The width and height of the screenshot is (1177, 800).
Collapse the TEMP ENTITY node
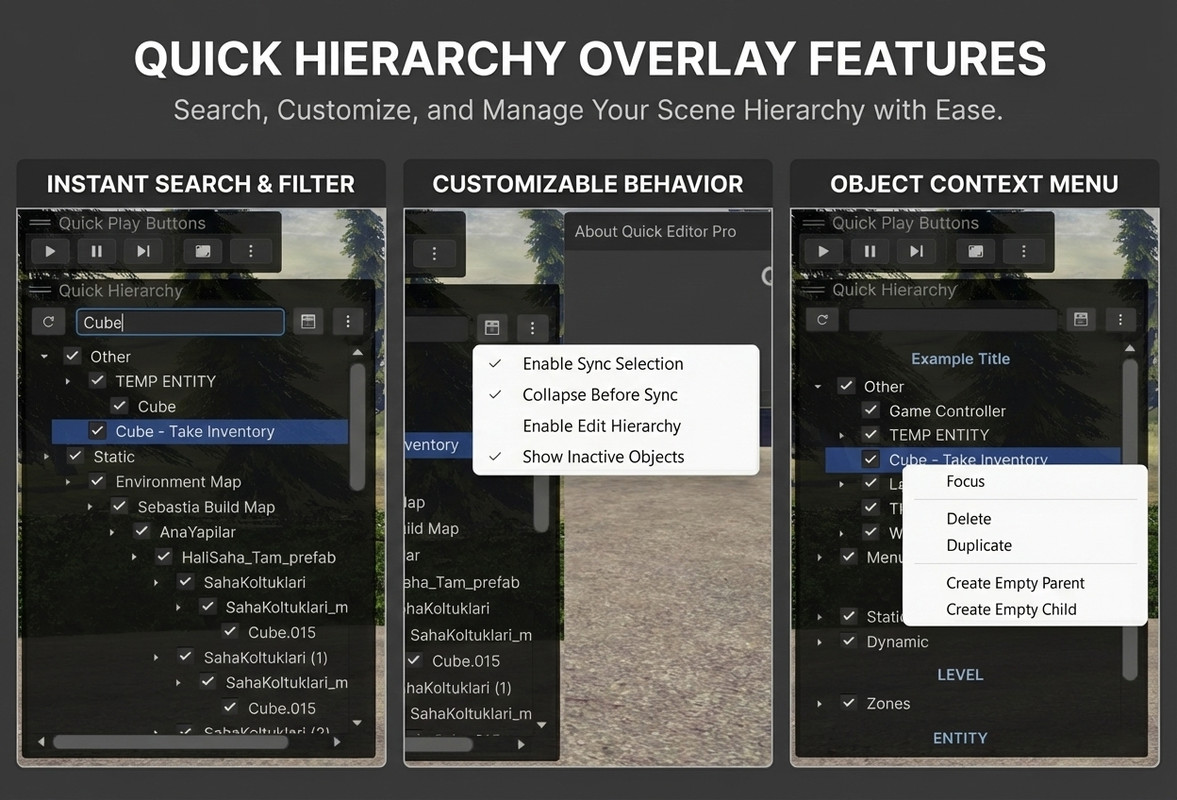[x=68, y=381]
